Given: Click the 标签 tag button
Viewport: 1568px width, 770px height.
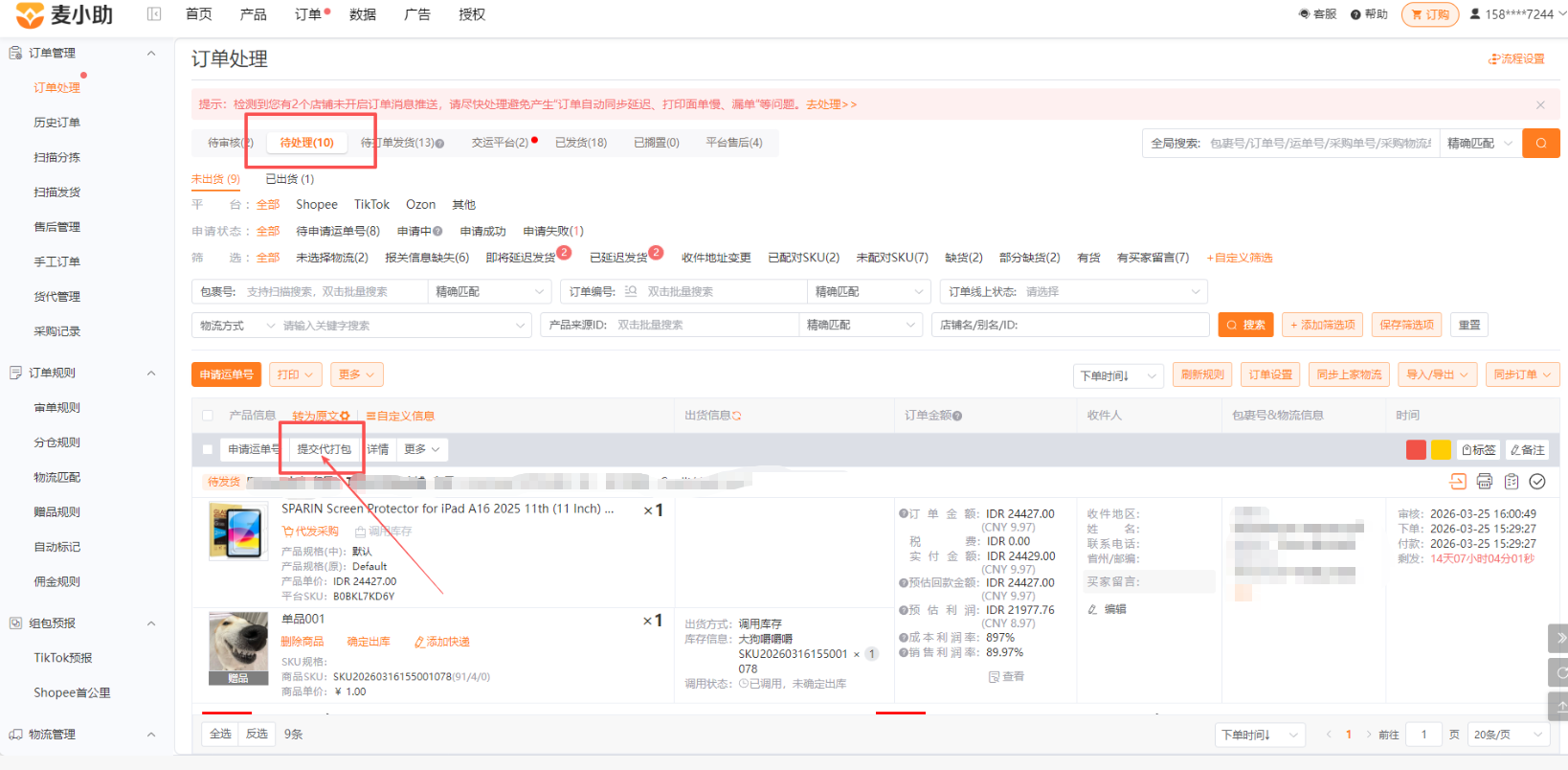Looking at the screenshot, I should tap(1479, 450).
